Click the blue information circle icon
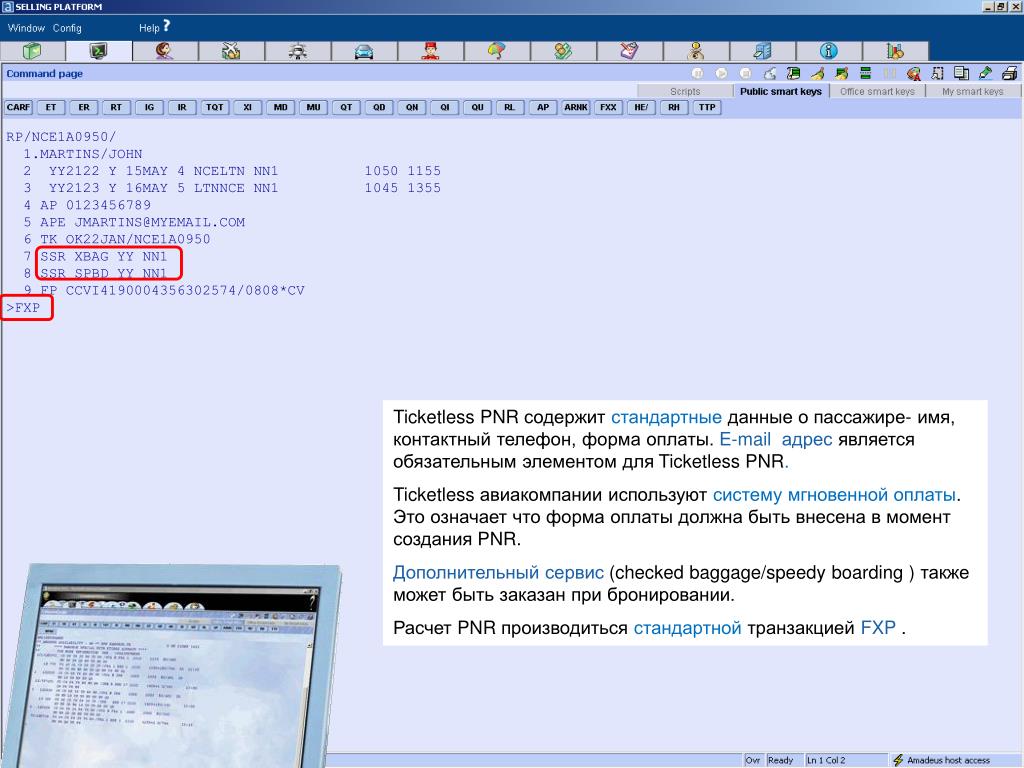Image resolution: width=1024 pixels, height=768 pixels. pyautogui.click(x=828, y=51)
